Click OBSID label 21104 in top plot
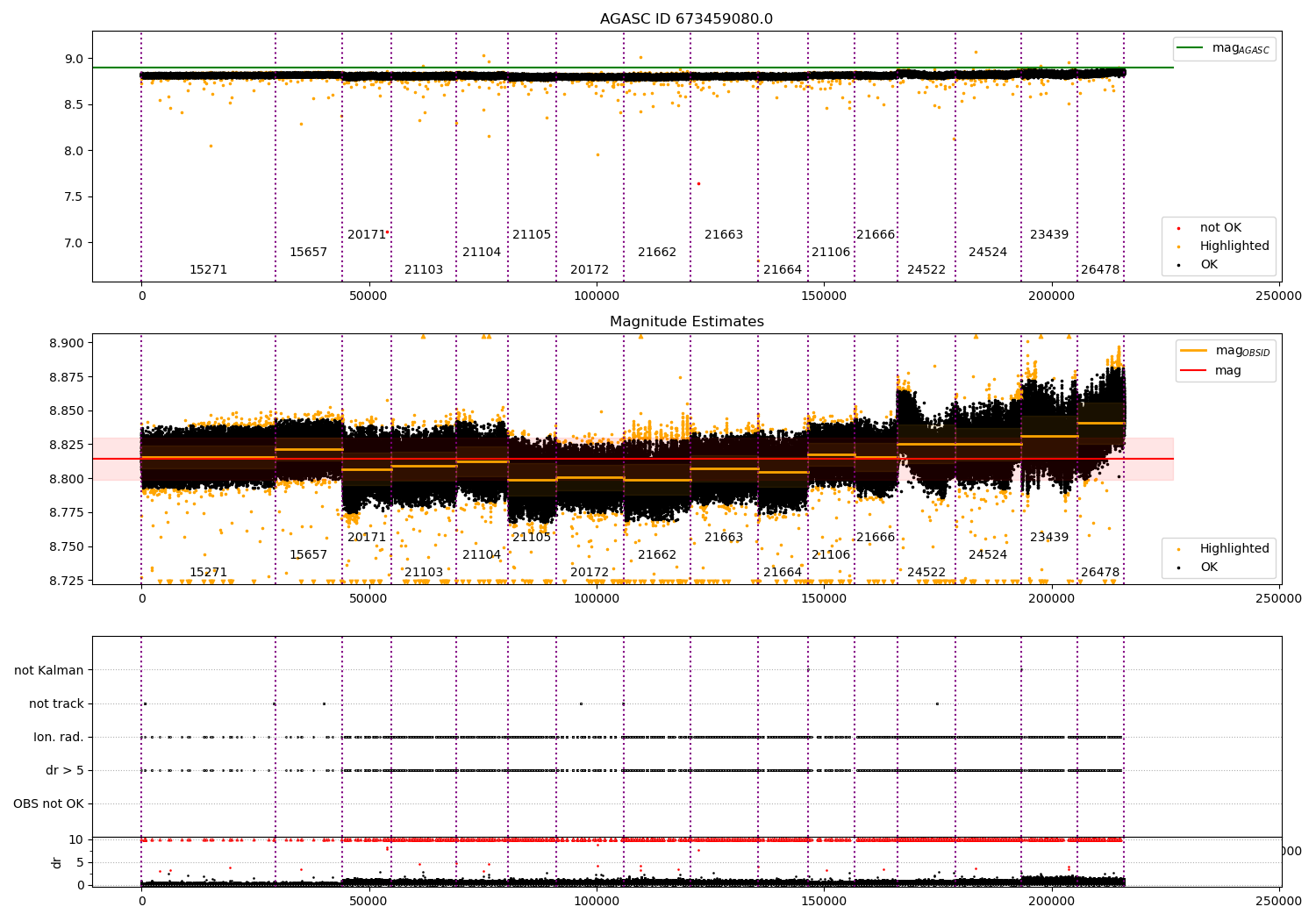 (482, 252)
